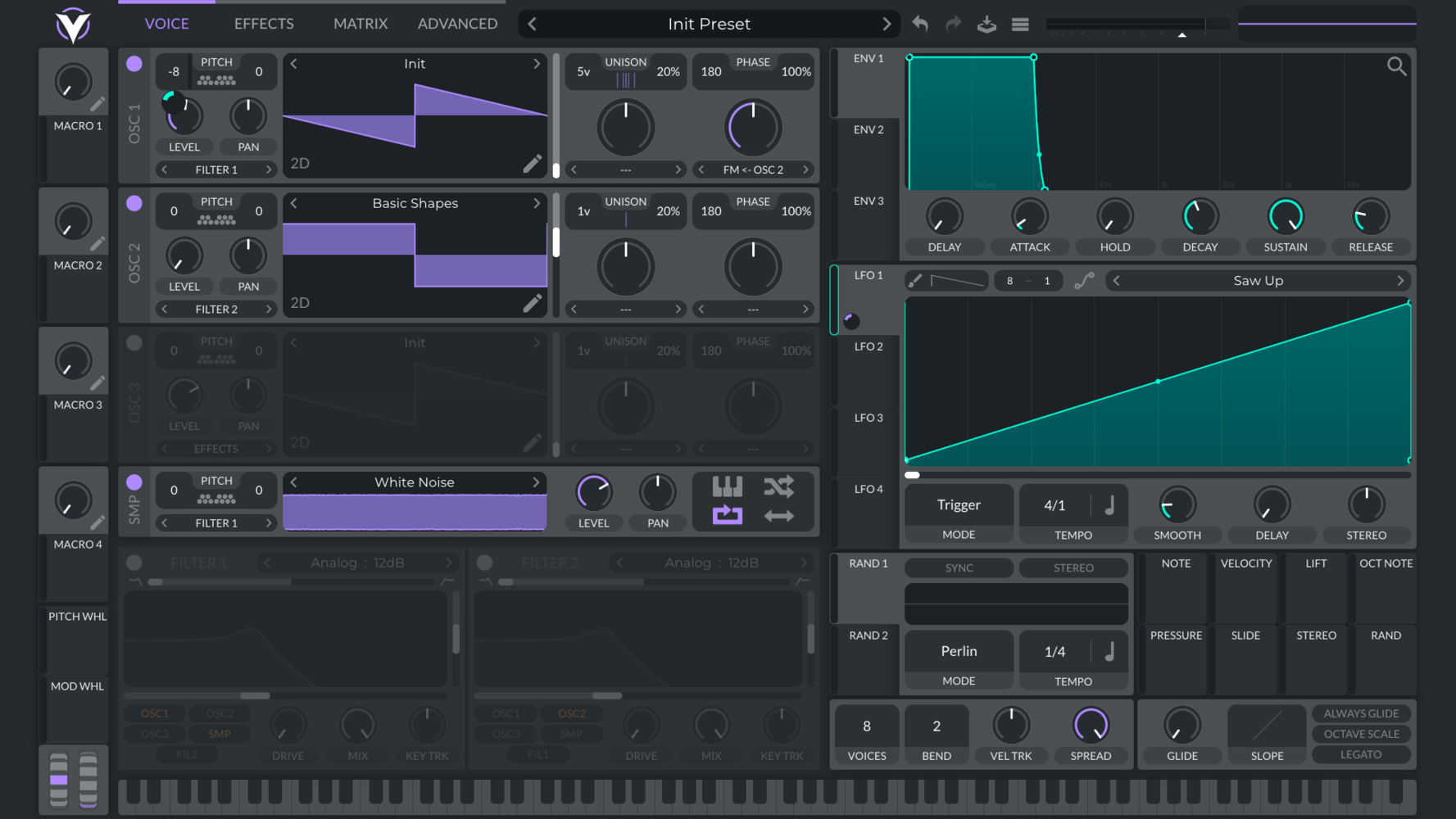Open the hamburger menu icon
This screenshot has height=819, width=1456.
point(1020,25)
